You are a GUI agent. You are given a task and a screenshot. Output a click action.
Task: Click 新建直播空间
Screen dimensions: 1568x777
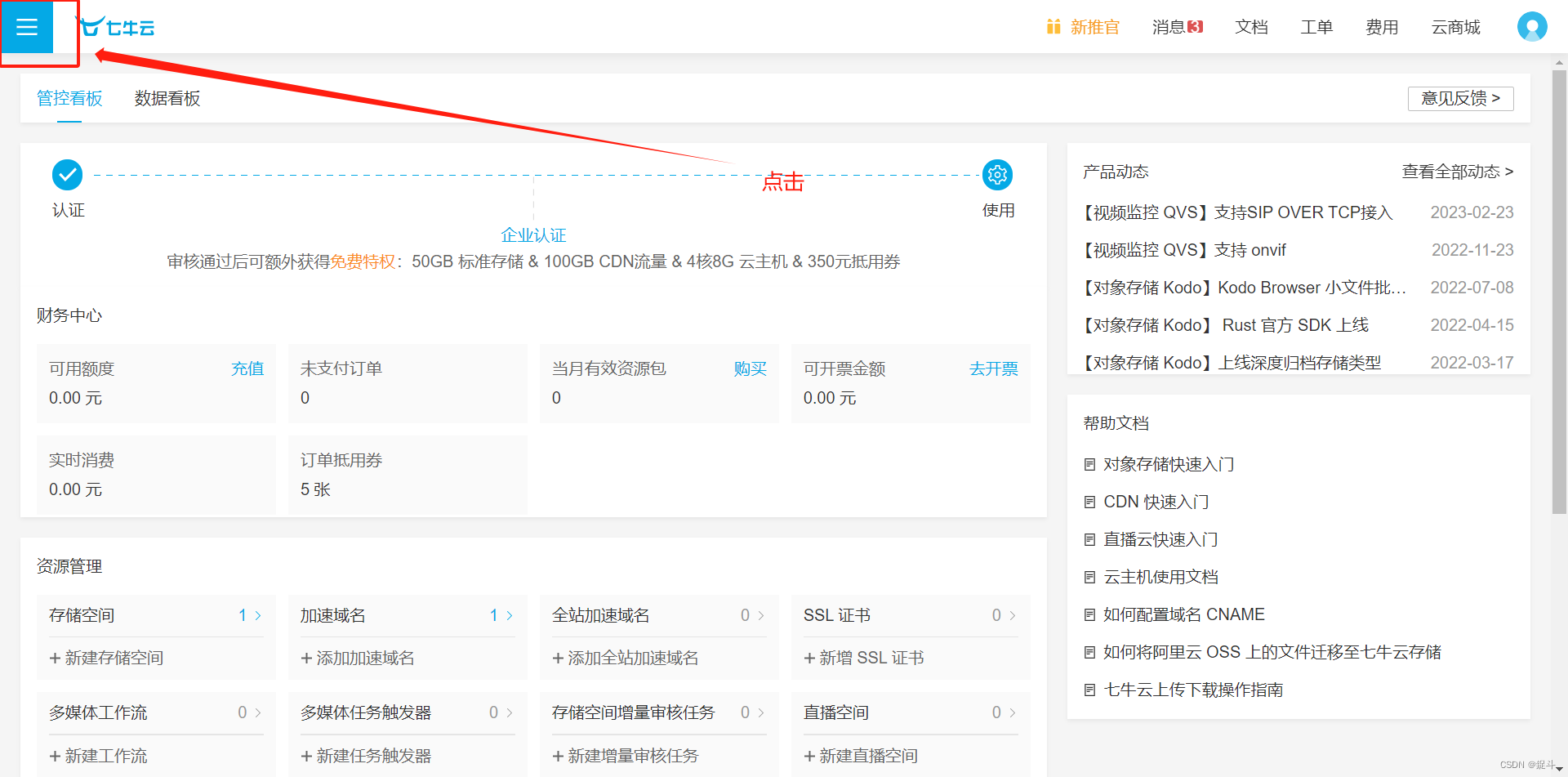861,756
